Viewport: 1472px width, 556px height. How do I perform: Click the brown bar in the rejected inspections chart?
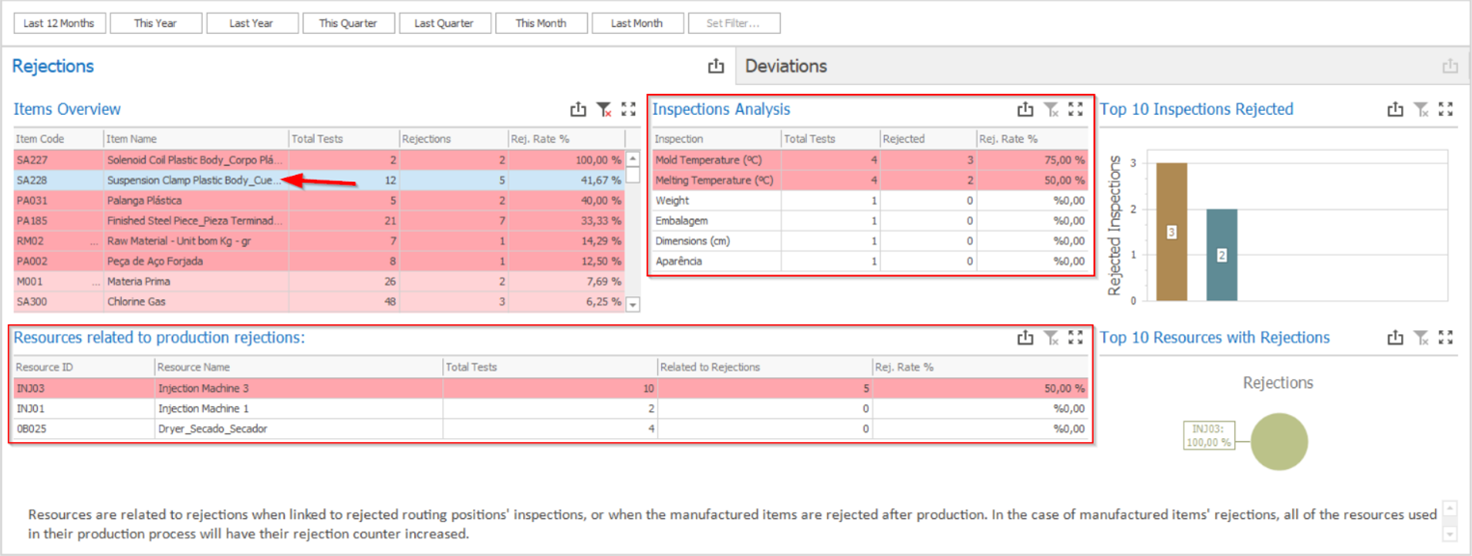pos(1171,232)
